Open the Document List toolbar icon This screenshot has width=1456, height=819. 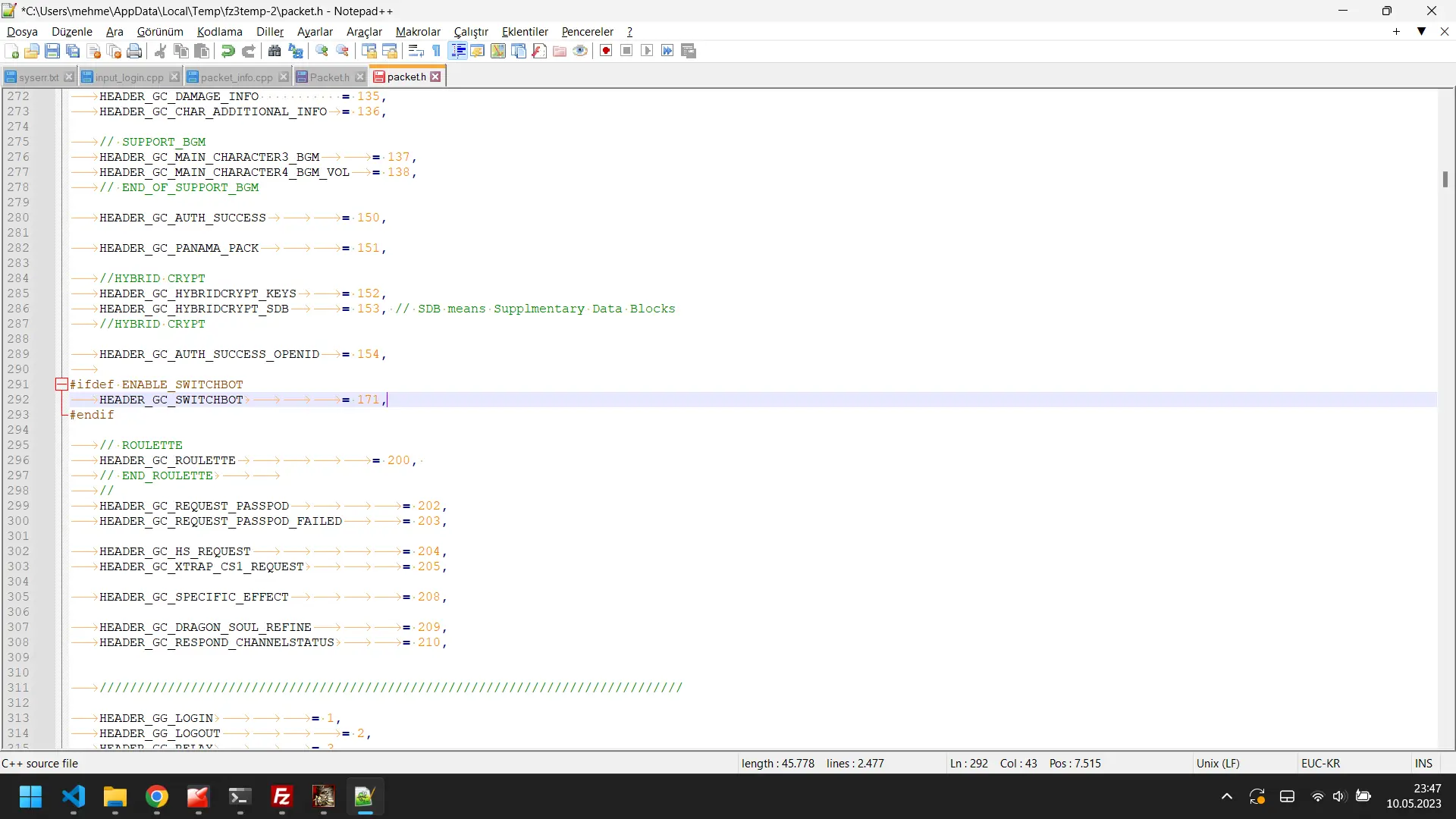(519, 51)
